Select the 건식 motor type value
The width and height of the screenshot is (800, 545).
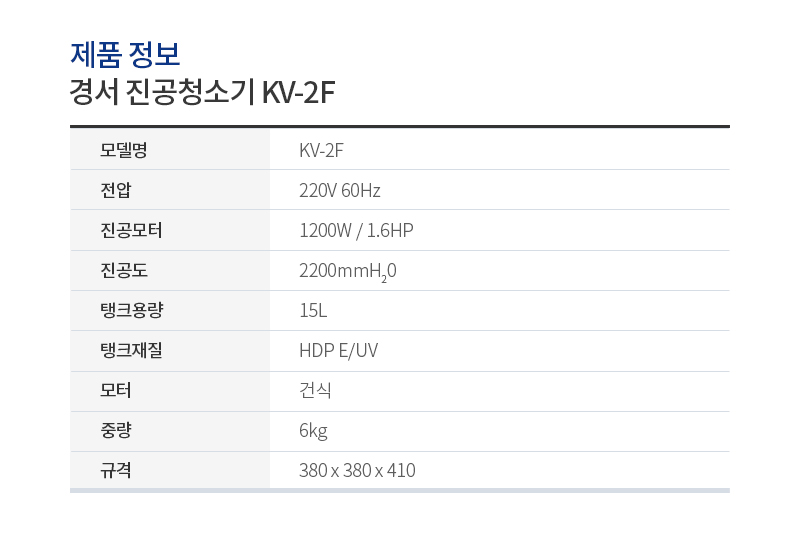coord(315,390)
